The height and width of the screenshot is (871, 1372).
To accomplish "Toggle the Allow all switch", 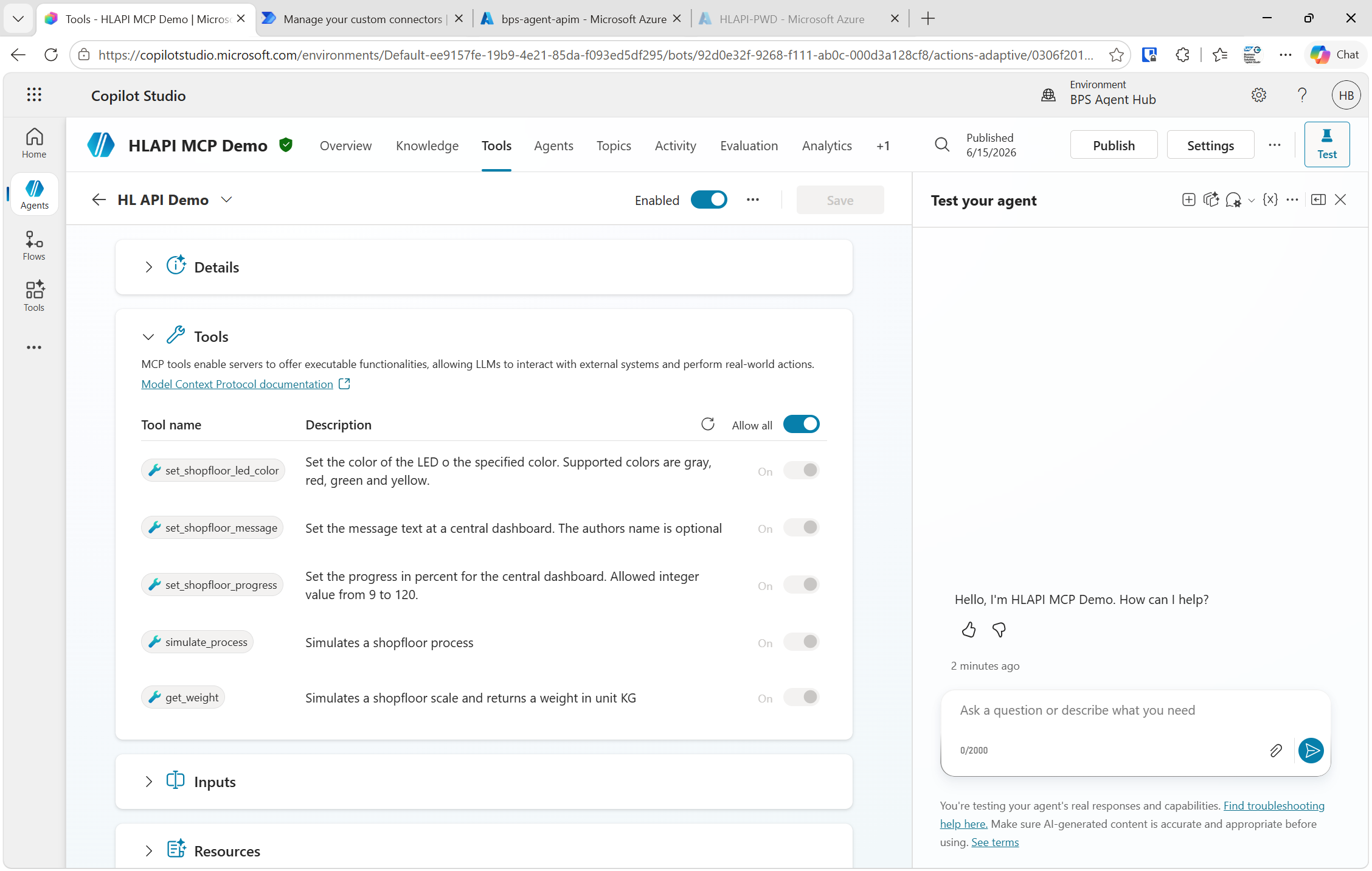I will [x=802, y=424].
